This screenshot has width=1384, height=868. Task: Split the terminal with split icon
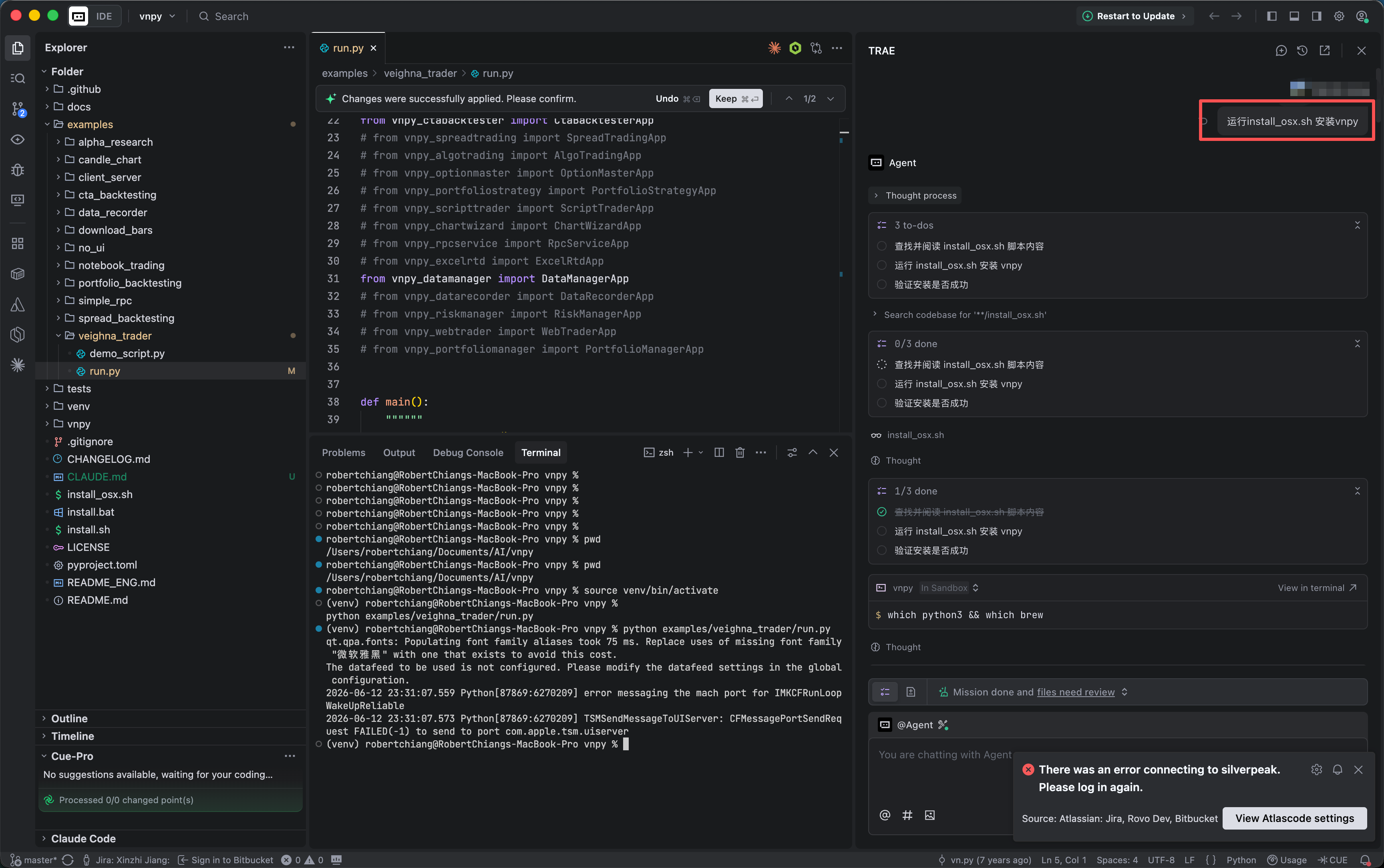pos(719,452)
